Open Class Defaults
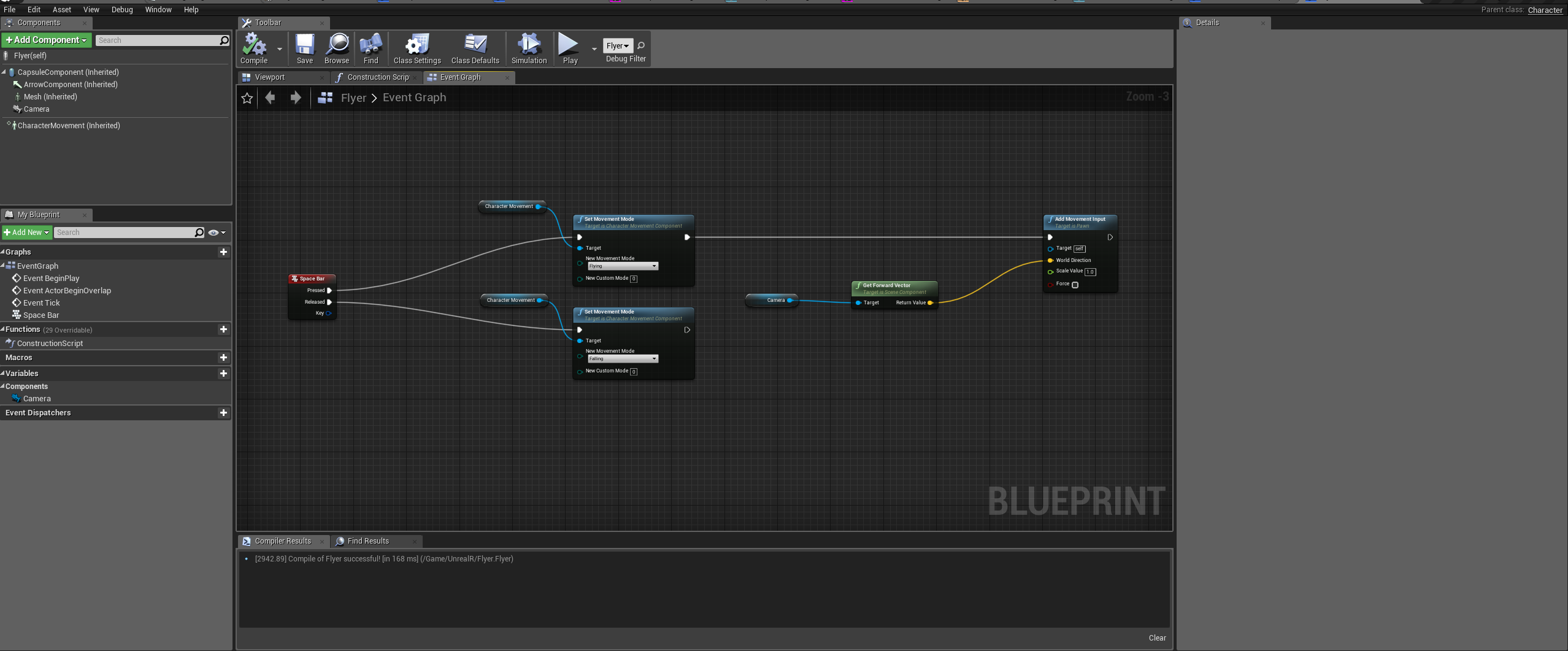 tap(475, 46)
